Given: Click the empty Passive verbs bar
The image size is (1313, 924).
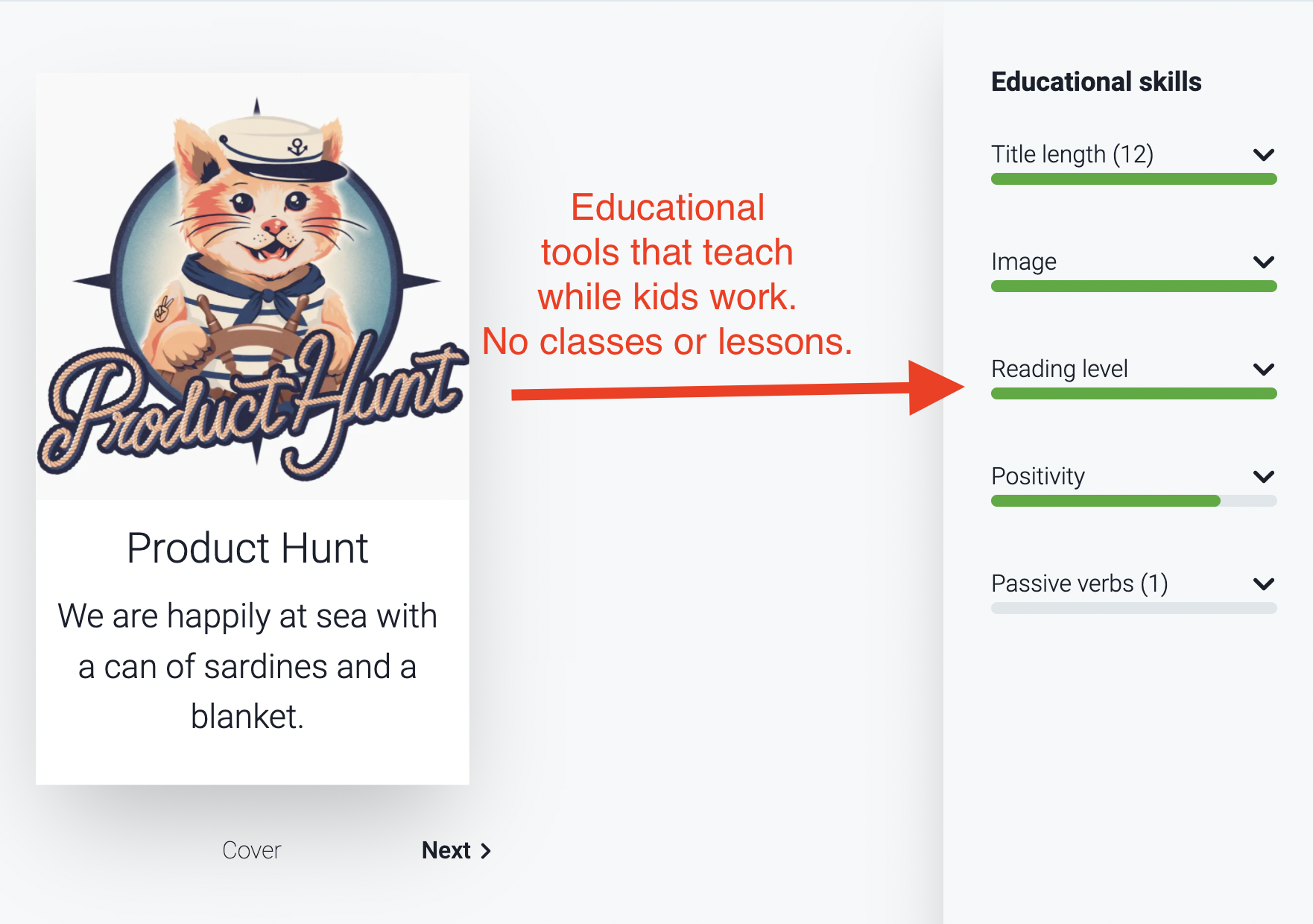Looking at the screenshot, I should coord(1134,608).
